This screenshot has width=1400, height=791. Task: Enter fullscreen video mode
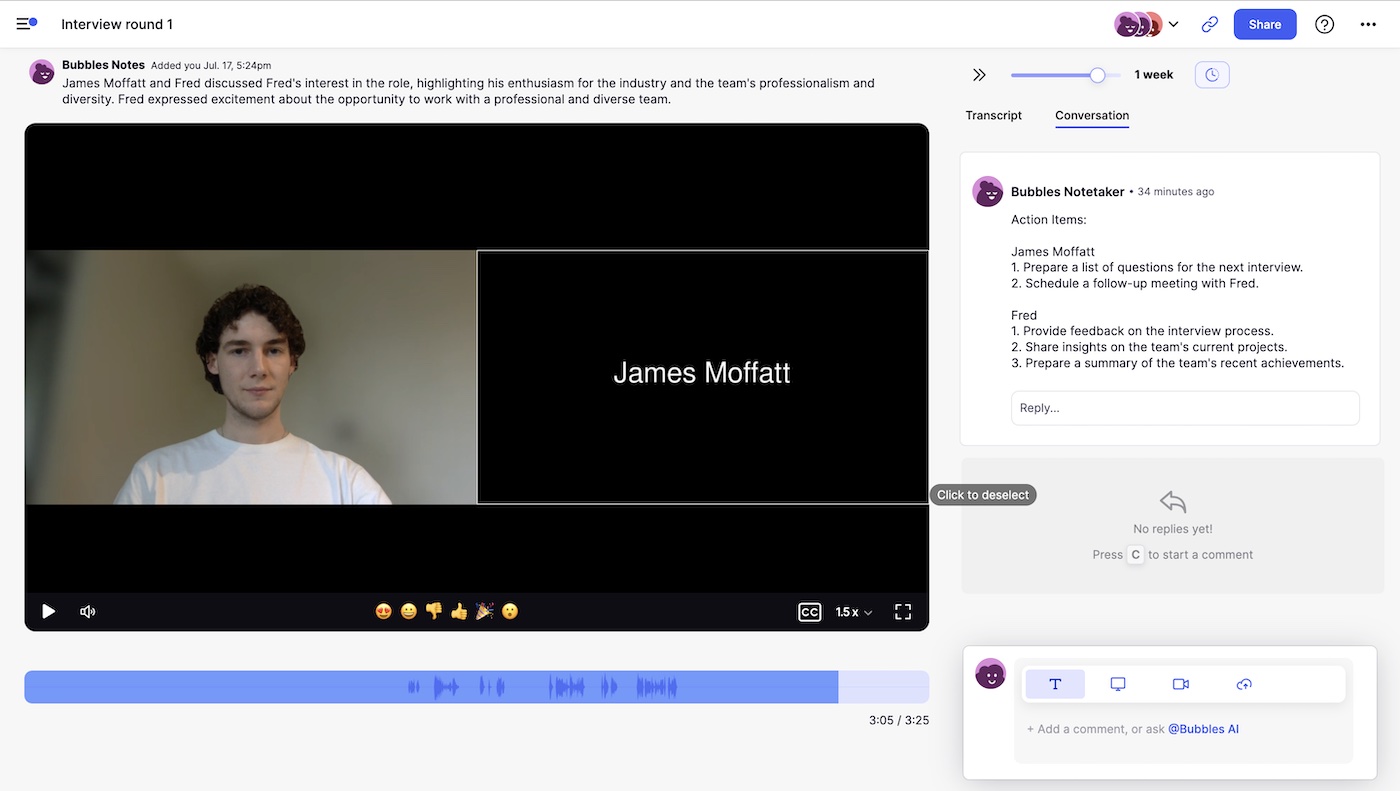[903, 612]
